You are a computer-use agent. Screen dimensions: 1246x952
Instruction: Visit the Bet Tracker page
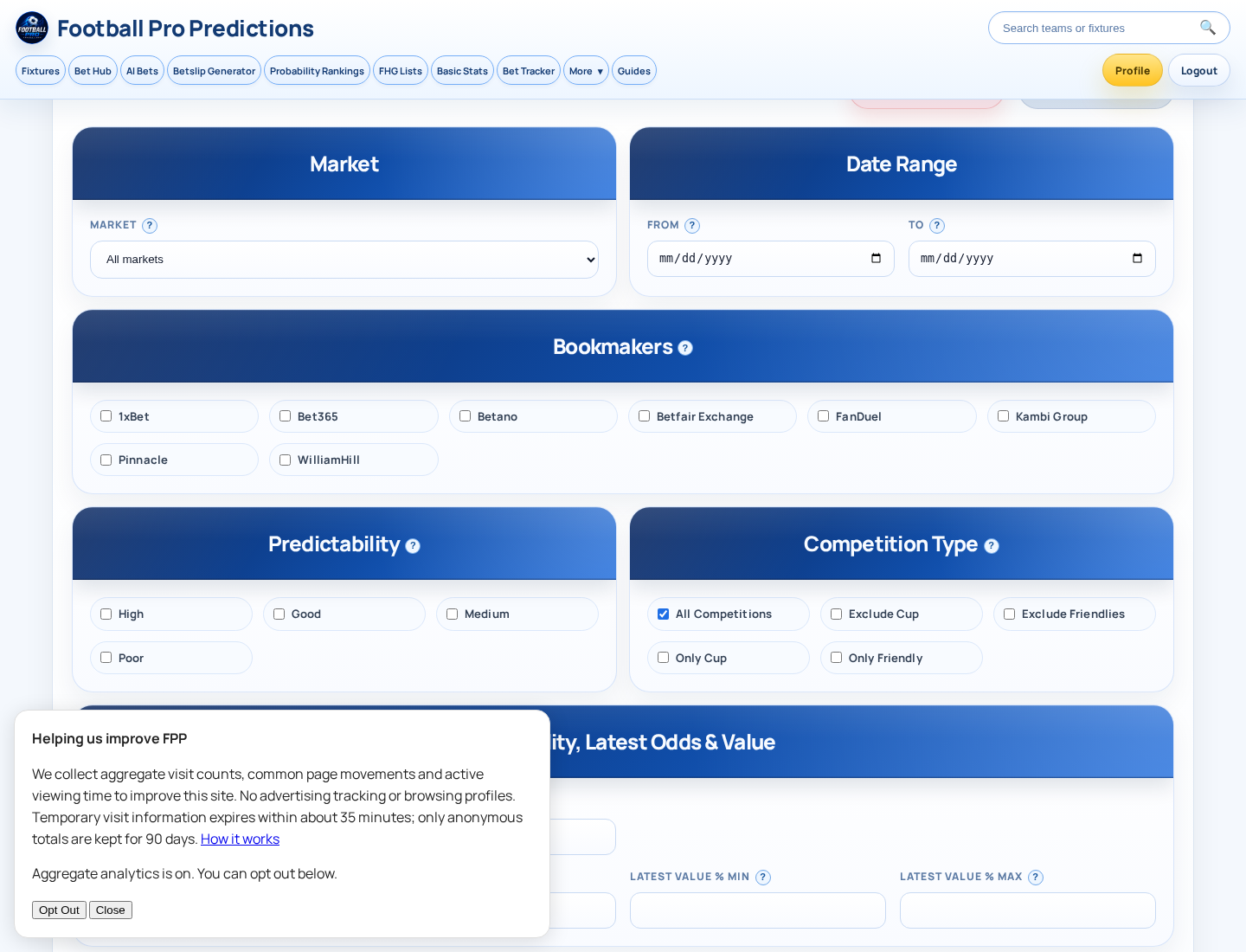tap(529, 71)
